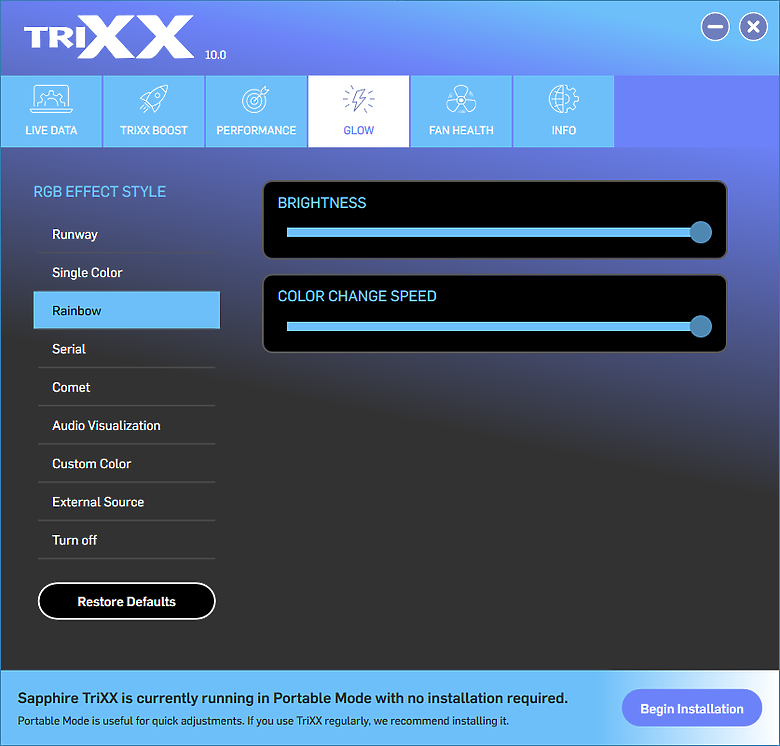Click the COLOR CHANGE SPEED label

pos(357,296)
